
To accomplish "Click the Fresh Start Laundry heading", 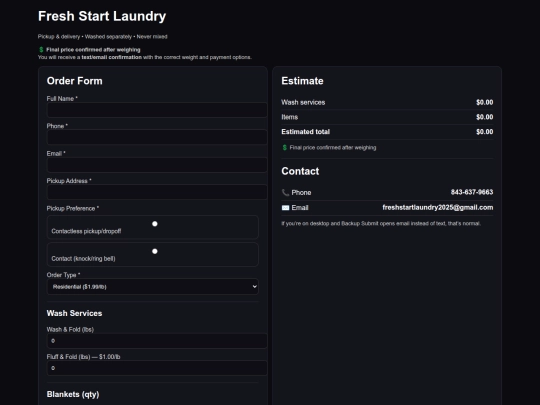I will click(x=102, y=16).
